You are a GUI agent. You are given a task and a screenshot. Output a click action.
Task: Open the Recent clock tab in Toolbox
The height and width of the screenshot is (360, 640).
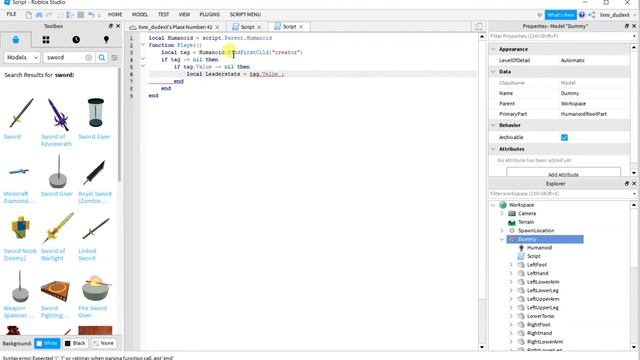(76, 40)
